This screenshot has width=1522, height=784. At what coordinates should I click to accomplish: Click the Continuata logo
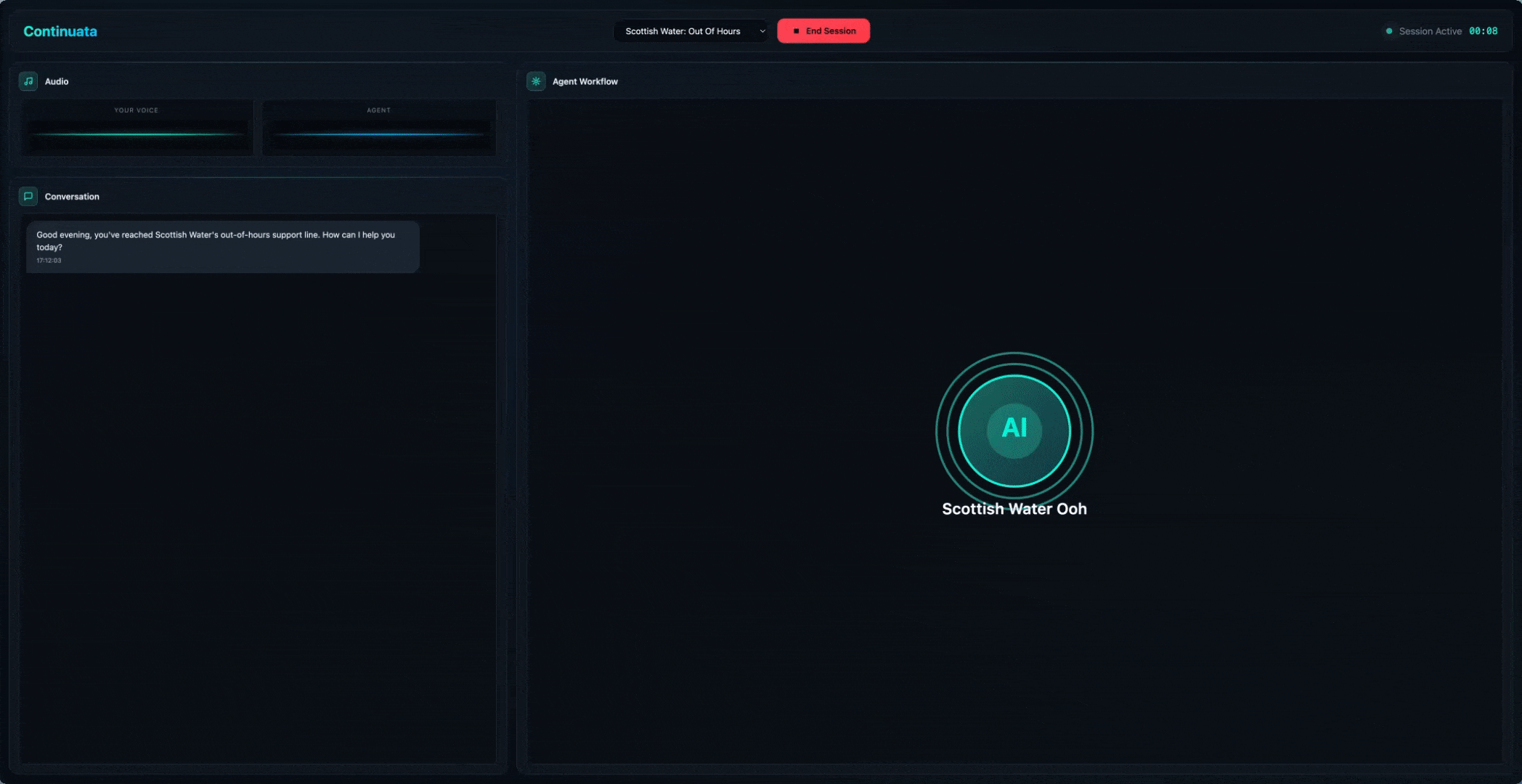coord(61,31)
